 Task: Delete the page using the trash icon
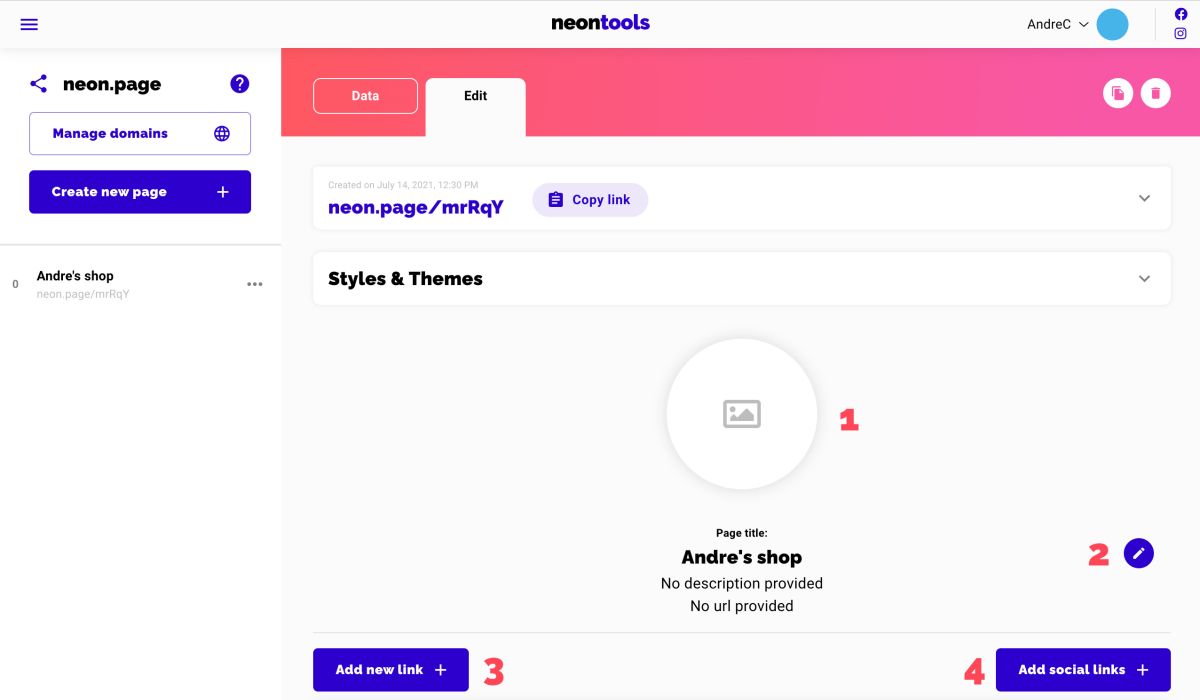coord(1155,92)
